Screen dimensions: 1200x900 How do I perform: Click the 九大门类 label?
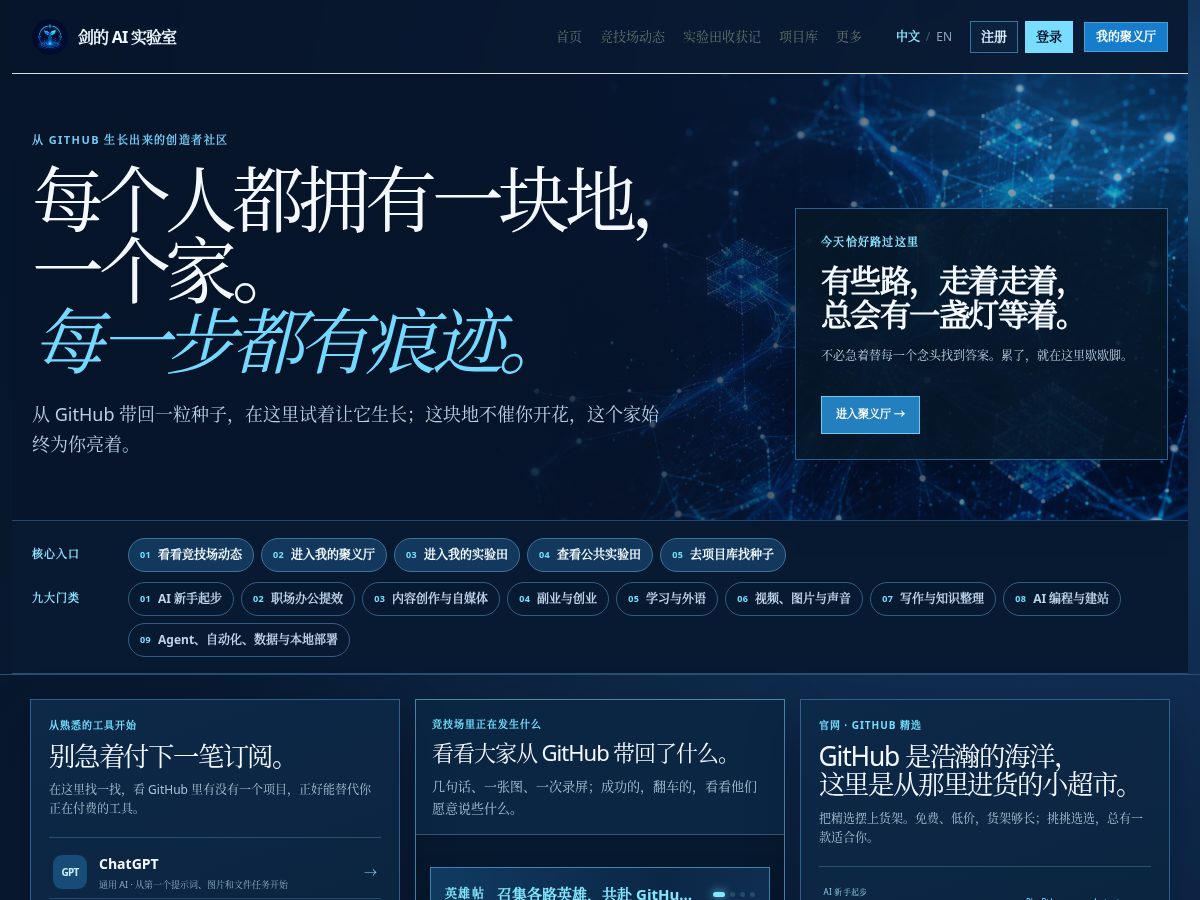pyautogui.click(x=56, y=598)
